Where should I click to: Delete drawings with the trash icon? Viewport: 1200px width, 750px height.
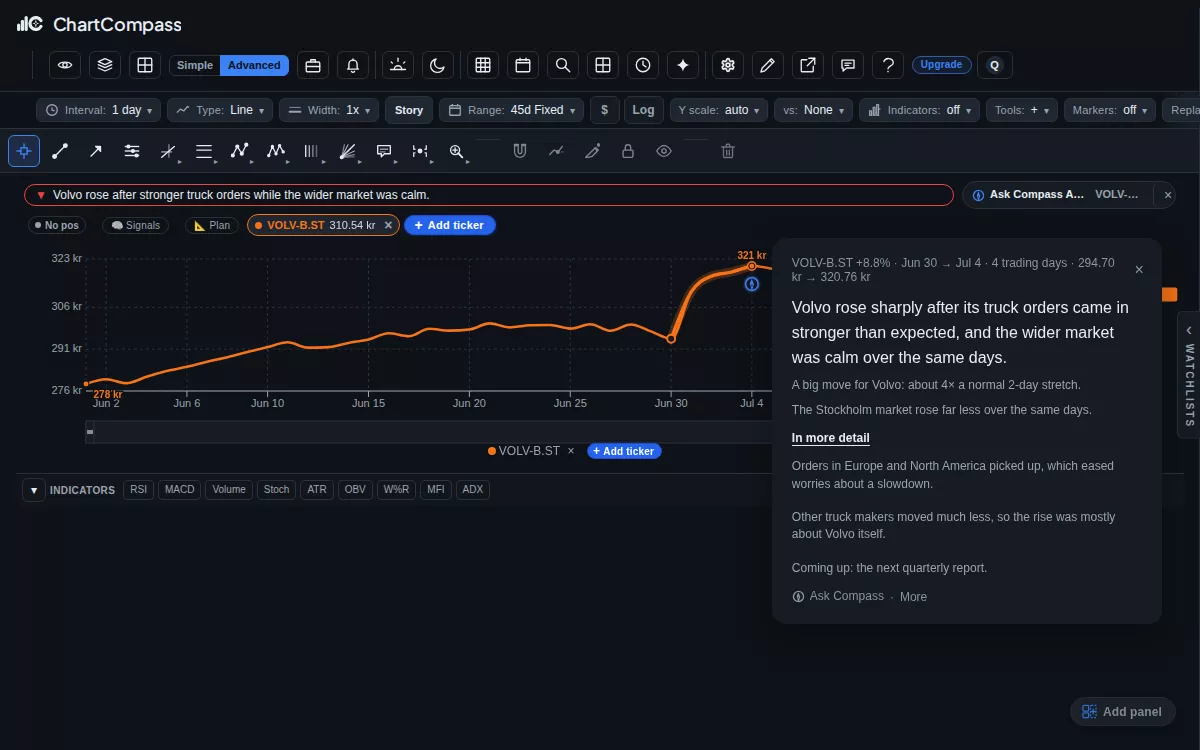[x=728, y=151]
